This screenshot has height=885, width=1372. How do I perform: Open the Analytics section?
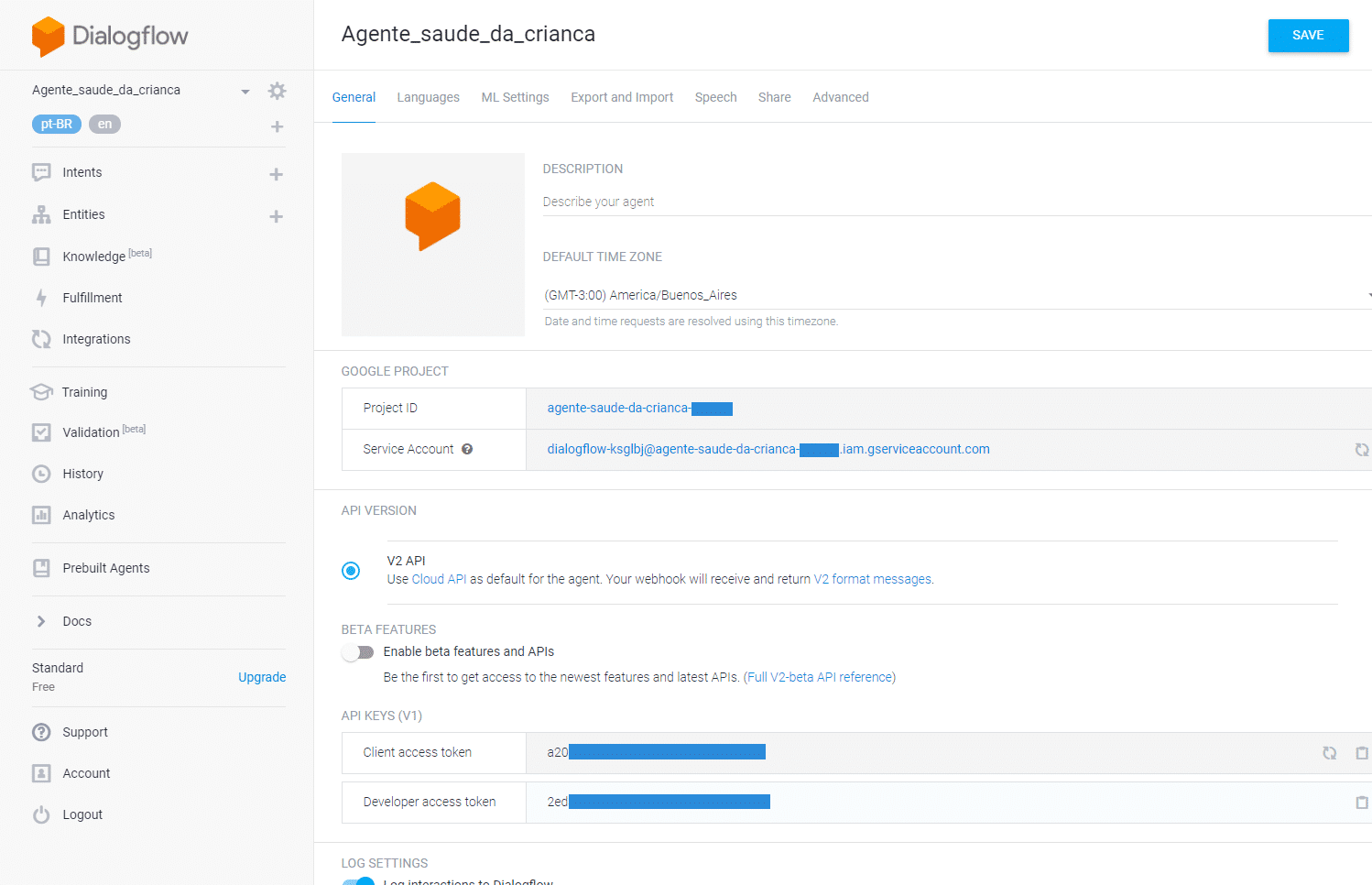89,515
